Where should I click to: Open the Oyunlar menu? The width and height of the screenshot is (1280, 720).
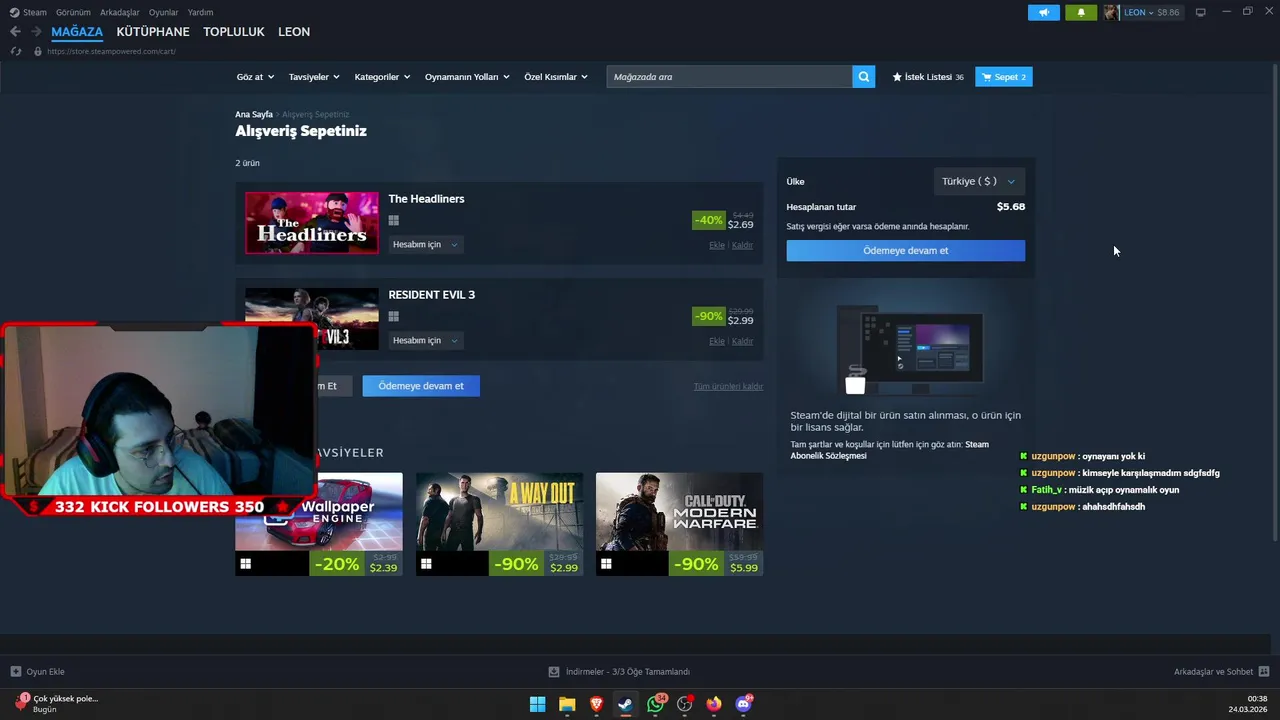coord(164,13)
